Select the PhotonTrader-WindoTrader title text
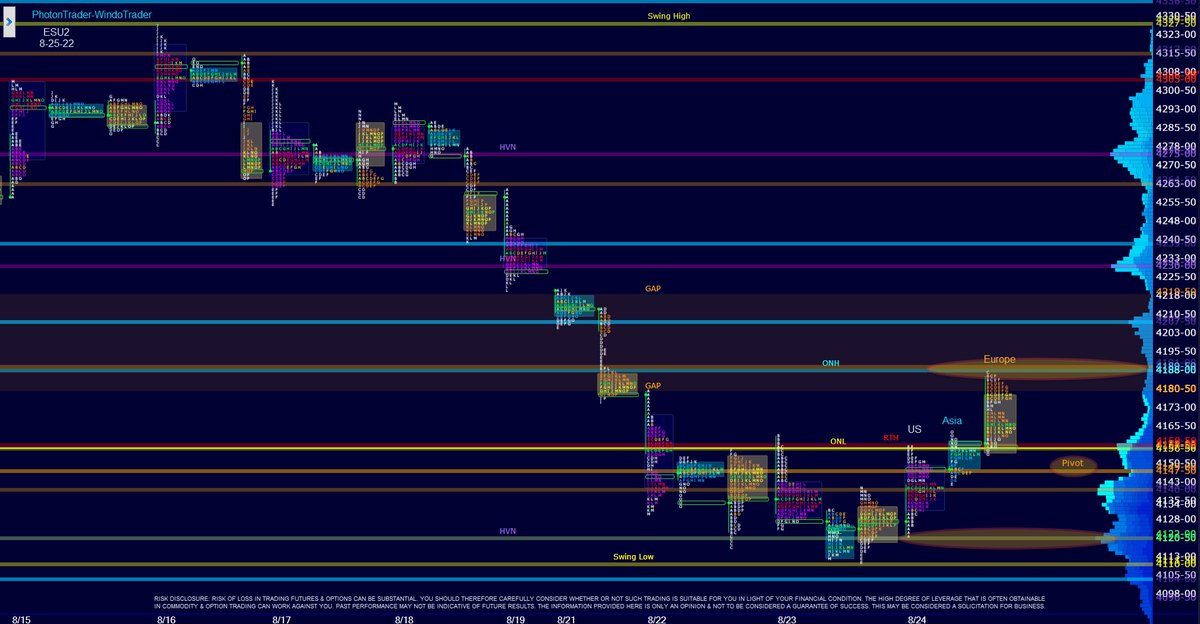The height and width of the screenshot is (624, 1200). point(90,15)
